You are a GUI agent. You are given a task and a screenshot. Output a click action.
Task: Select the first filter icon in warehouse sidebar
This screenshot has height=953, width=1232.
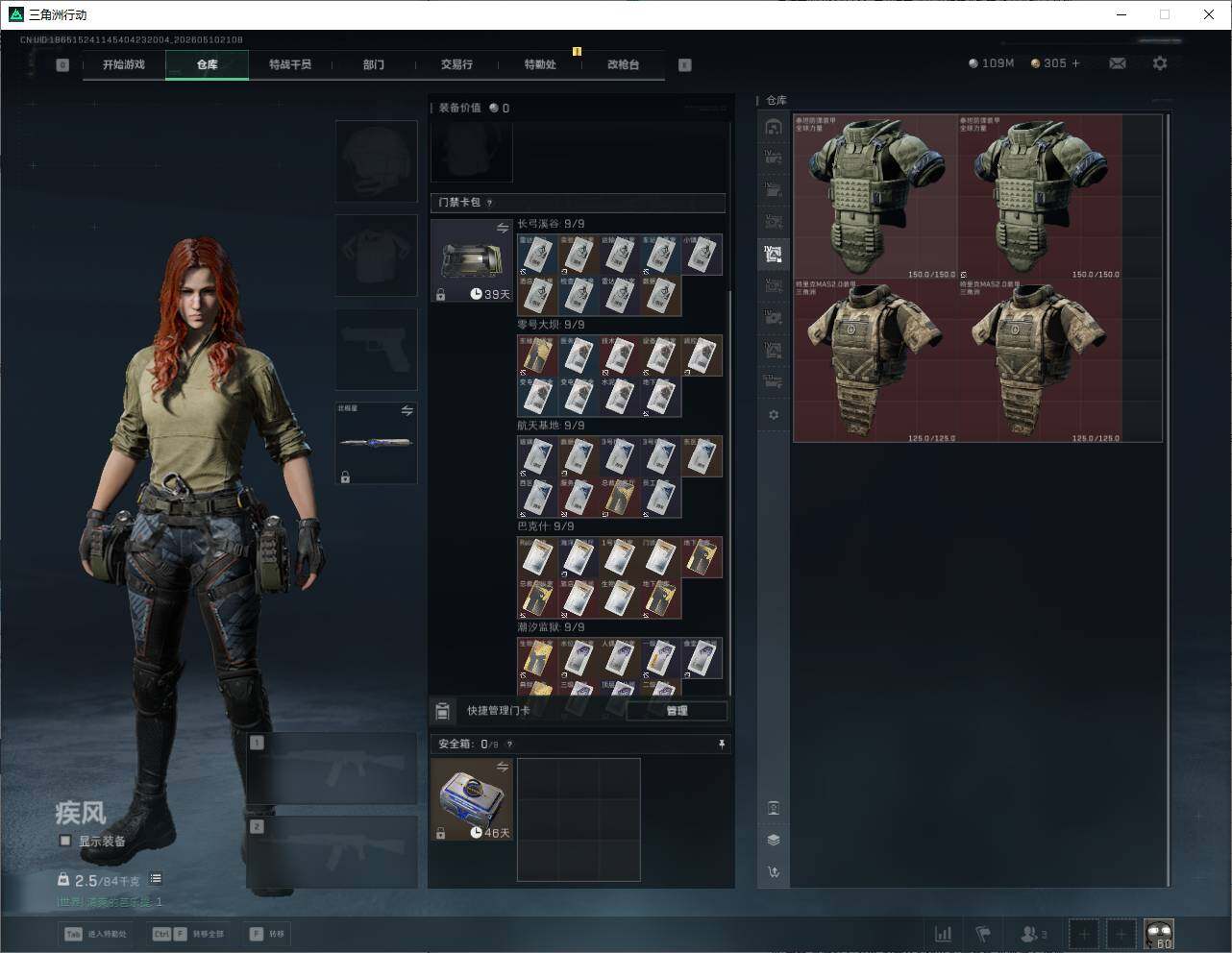pos(774,127)
